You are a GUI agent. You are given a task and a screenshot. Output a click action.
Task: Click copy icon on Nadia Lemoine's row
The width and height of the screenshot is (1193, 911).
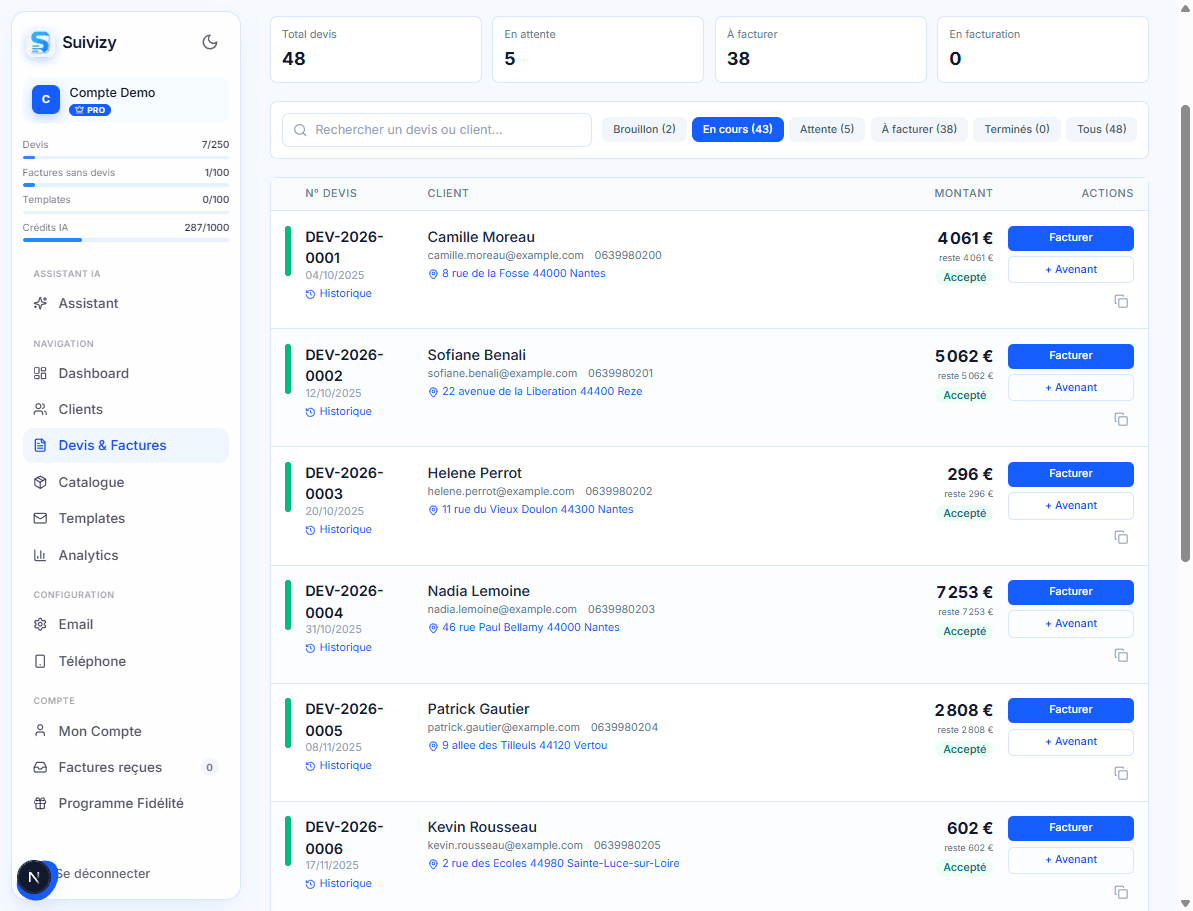click(1121, 655)
